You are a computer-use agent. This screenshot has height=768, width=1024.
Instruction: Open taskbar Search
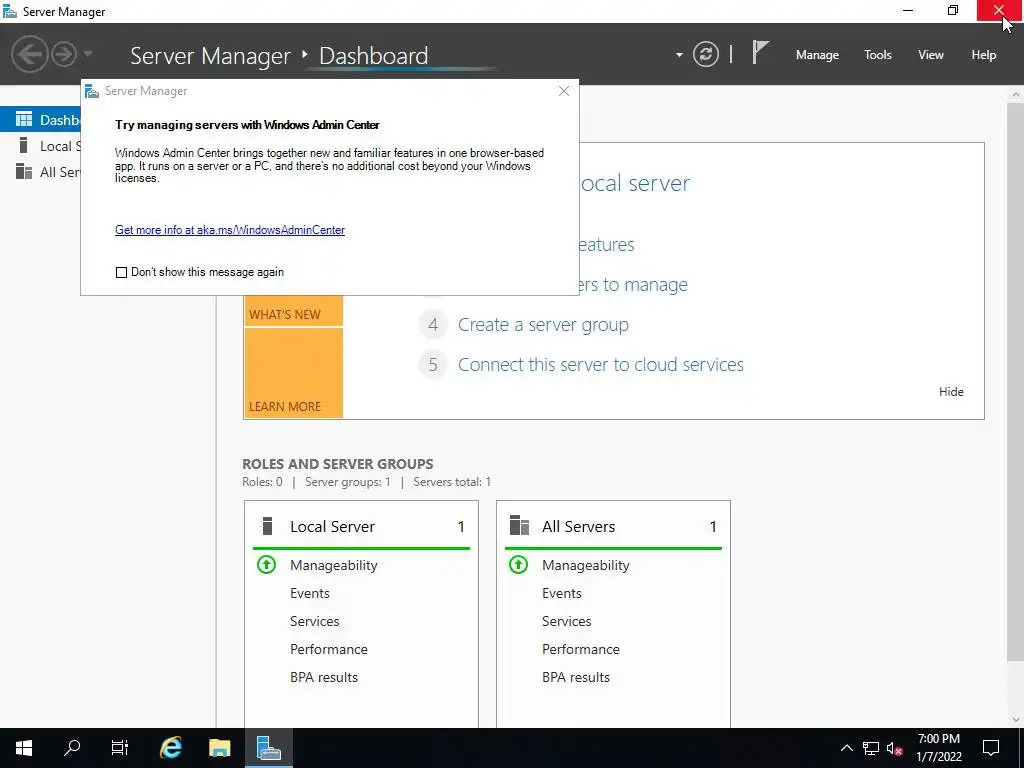(72, 748)
